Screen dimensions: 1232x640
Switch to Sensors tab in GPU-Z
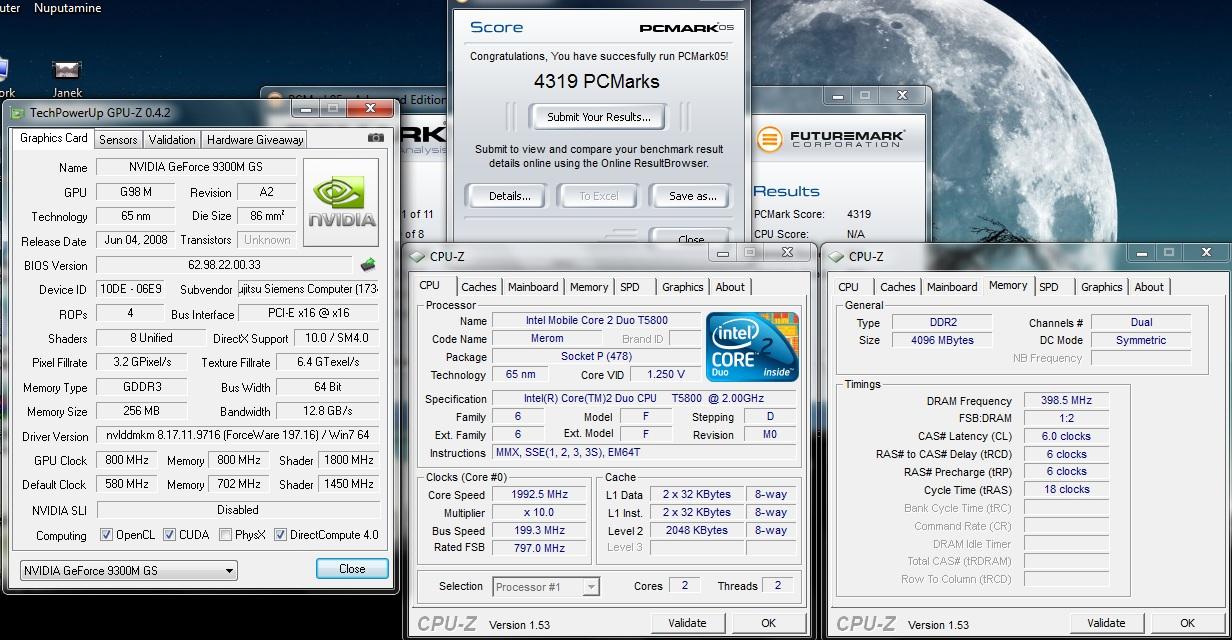118,140
